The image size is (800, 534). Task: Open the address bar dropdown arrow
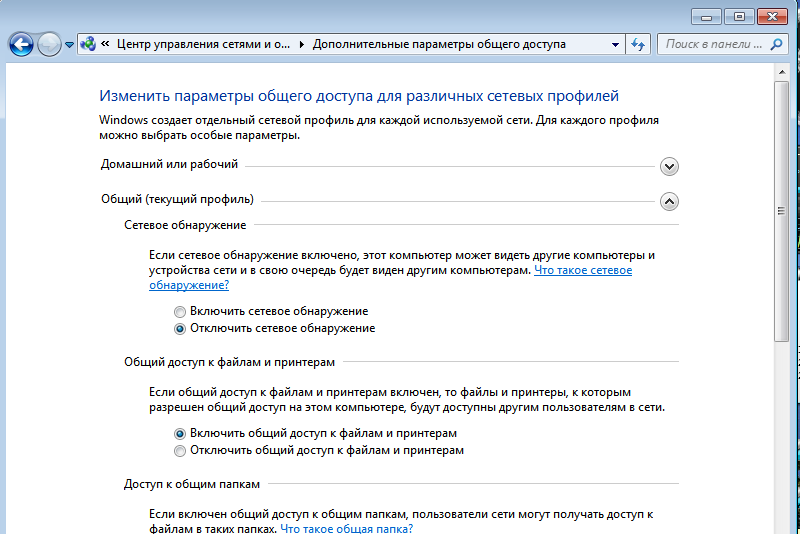click(x=615, y=45)
